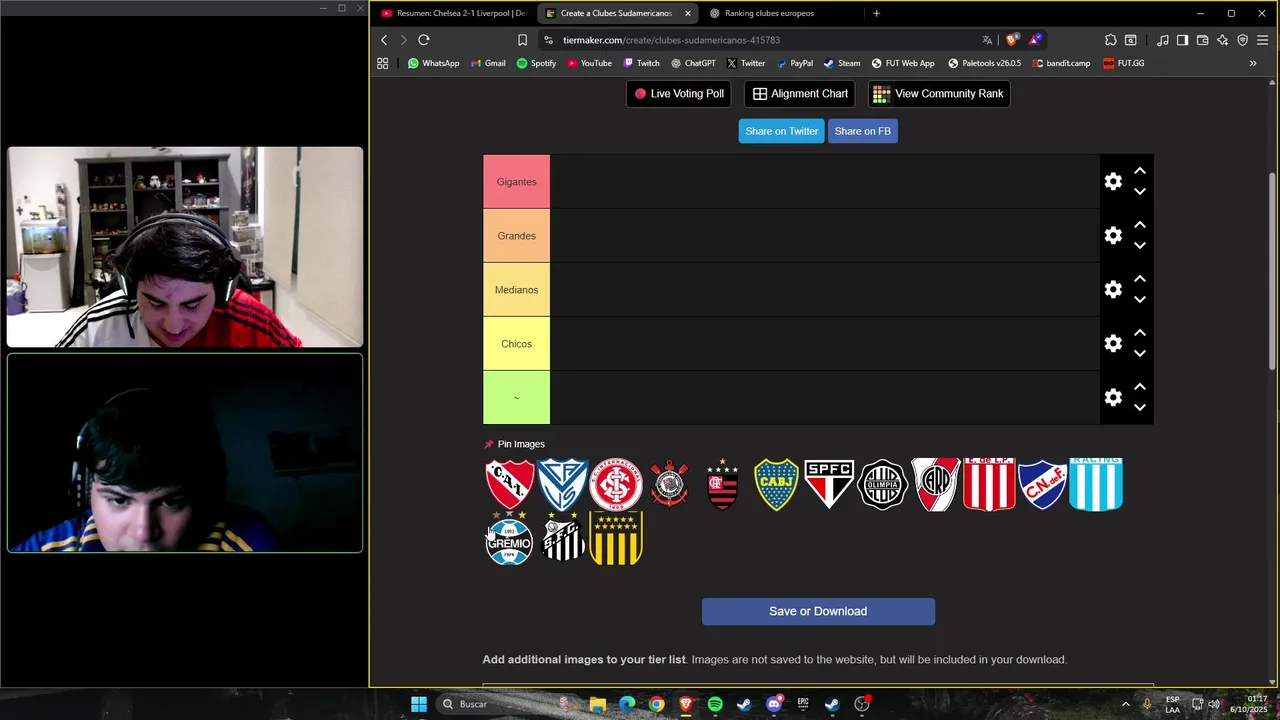Open FUT Web App bookmark
The image size is (1280, 720).
pos(901,63)
